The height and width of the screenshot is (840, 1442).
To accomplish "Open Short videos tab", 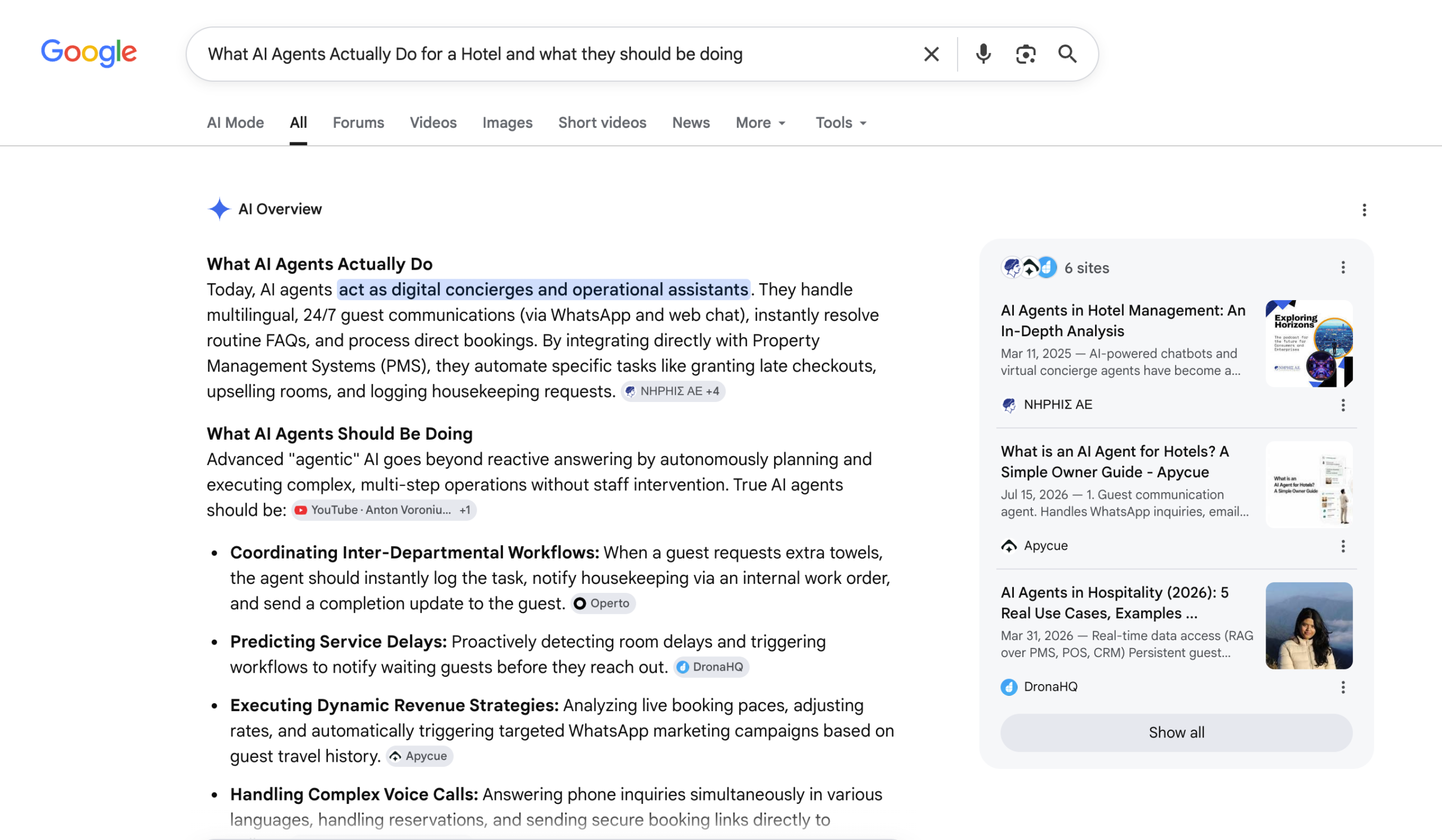I will pos(602,123).
